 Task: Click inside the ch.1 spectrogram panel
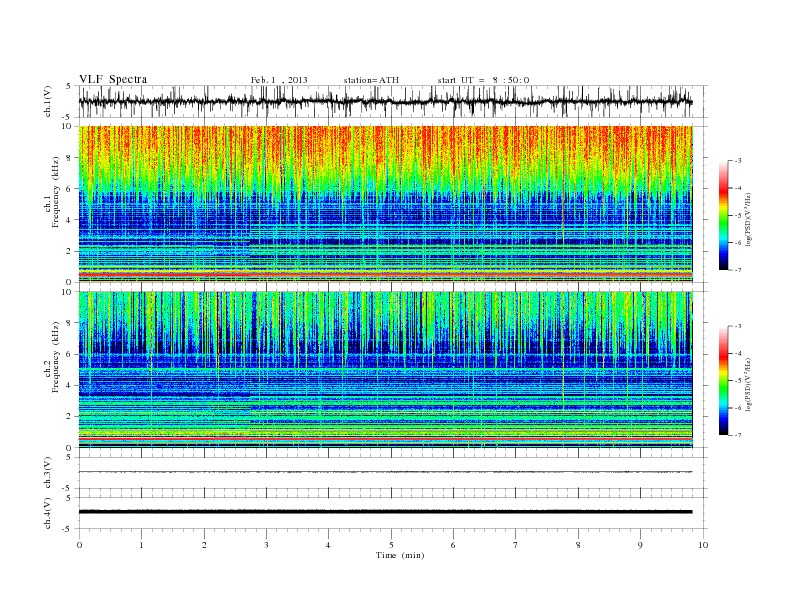[x=386, y=204]
